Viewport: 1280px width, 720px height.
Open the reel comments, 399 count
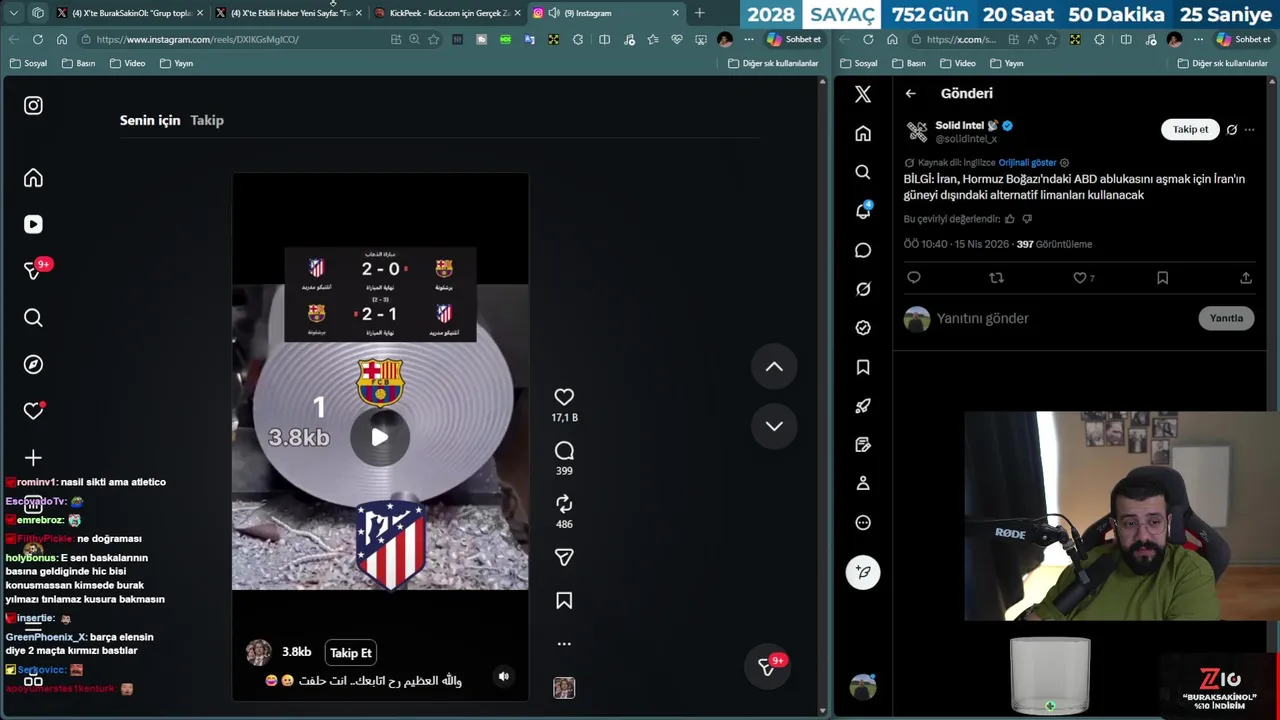(564, 451)
